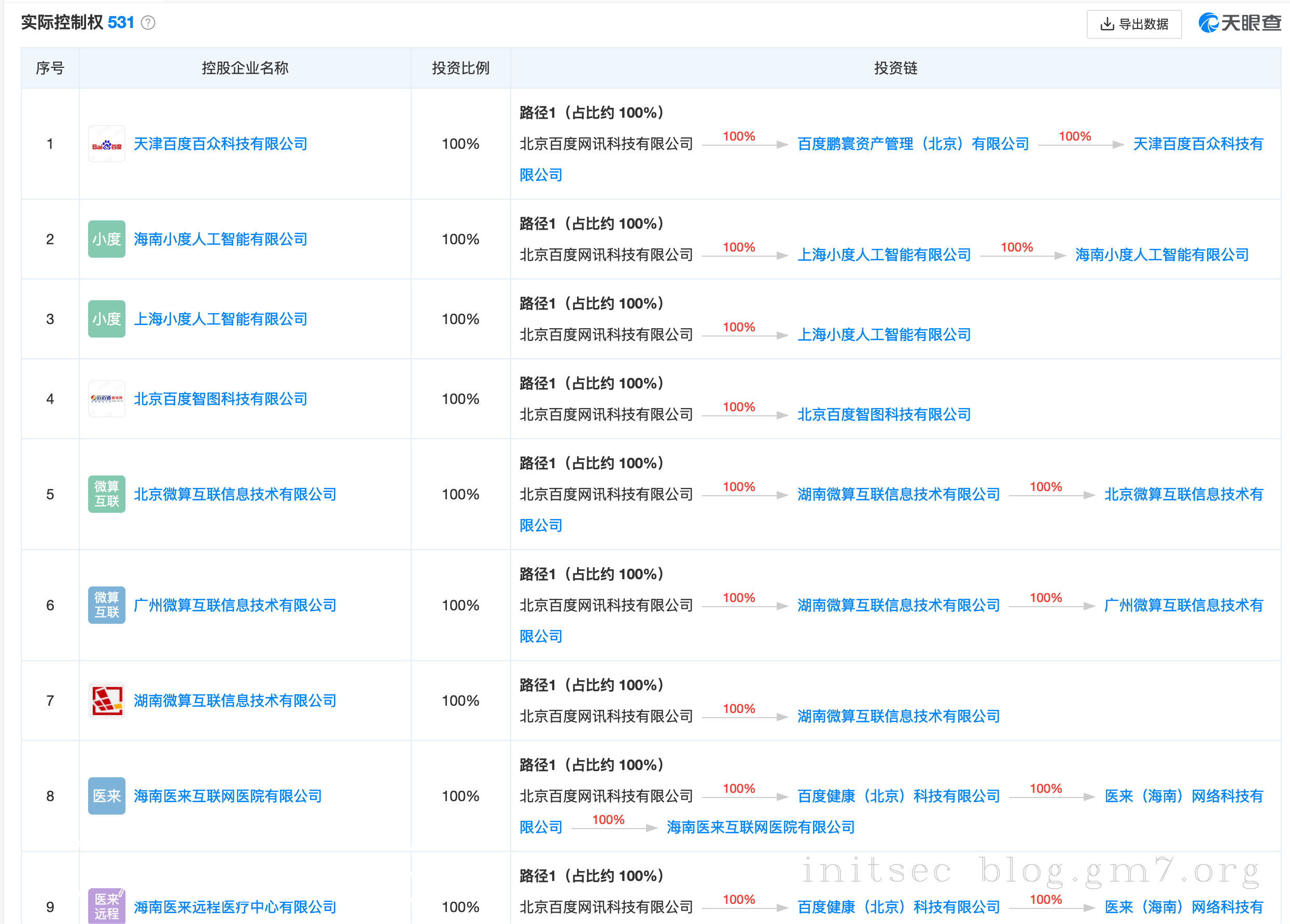This screenshot has height=924, width=1290.
Task: Click the 控股企业名称 column header
Action: pyautogui.click(x=245, y=68)
